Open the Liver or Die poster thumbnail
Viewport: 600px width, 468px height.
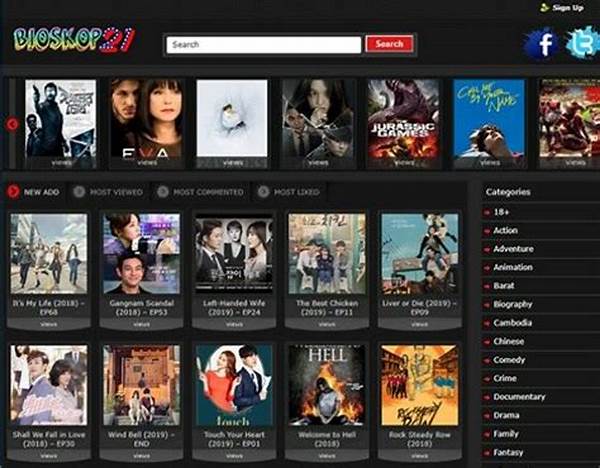click(420, 254)
